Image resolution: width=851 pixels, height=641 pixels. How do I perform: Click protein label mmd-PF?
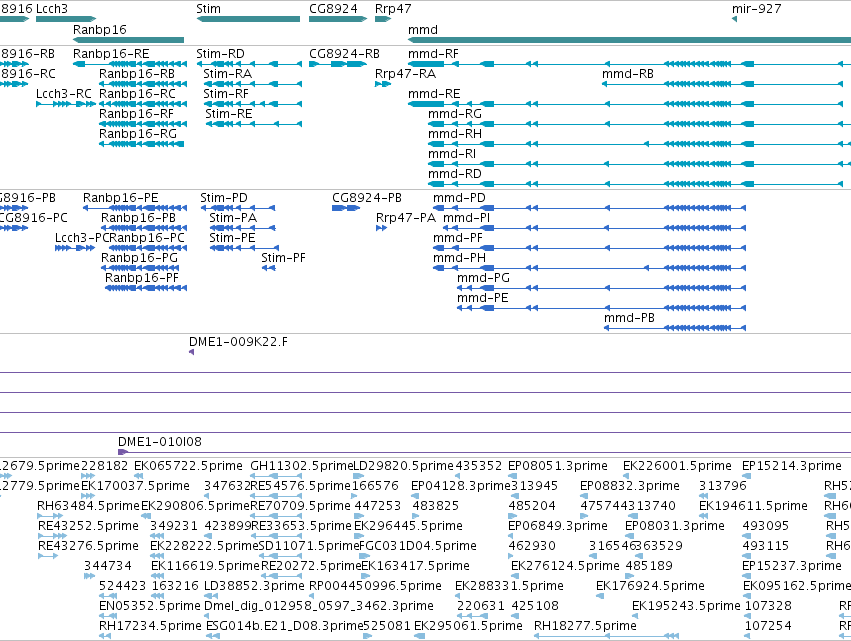coord(458,238)
